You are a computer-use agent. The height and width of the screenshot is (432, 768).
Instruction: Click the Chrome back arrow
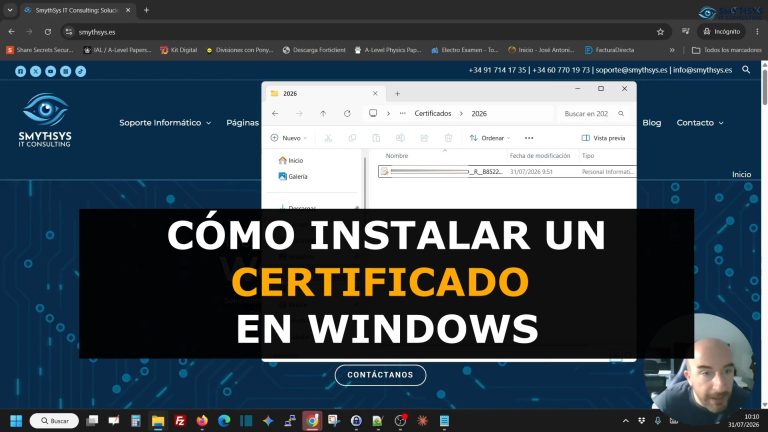pos(12,32)
